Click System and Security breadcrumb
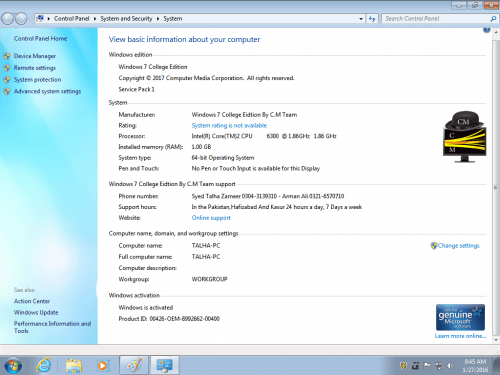This screenshot has width=500, height=375. (x=126, y=19)
